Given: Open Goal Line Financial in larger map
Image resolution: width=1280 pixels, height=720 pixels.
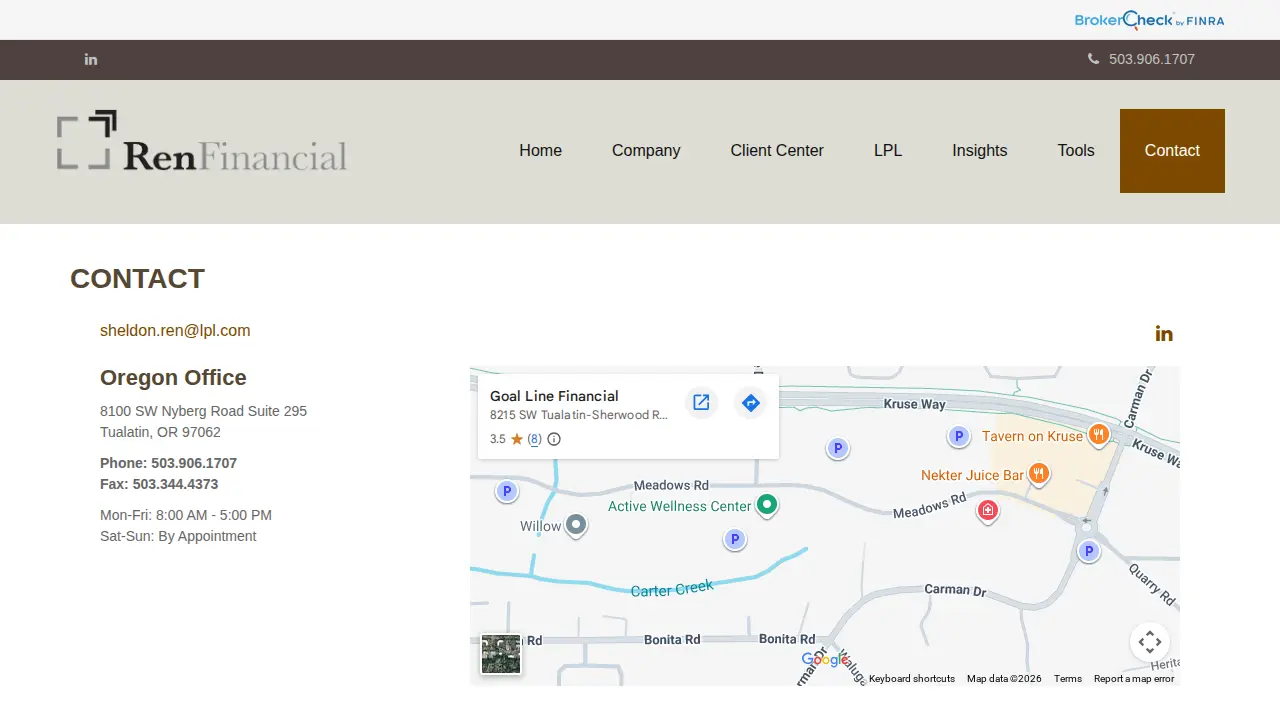Looking at the screenshot, I should [x=701, y=403].
